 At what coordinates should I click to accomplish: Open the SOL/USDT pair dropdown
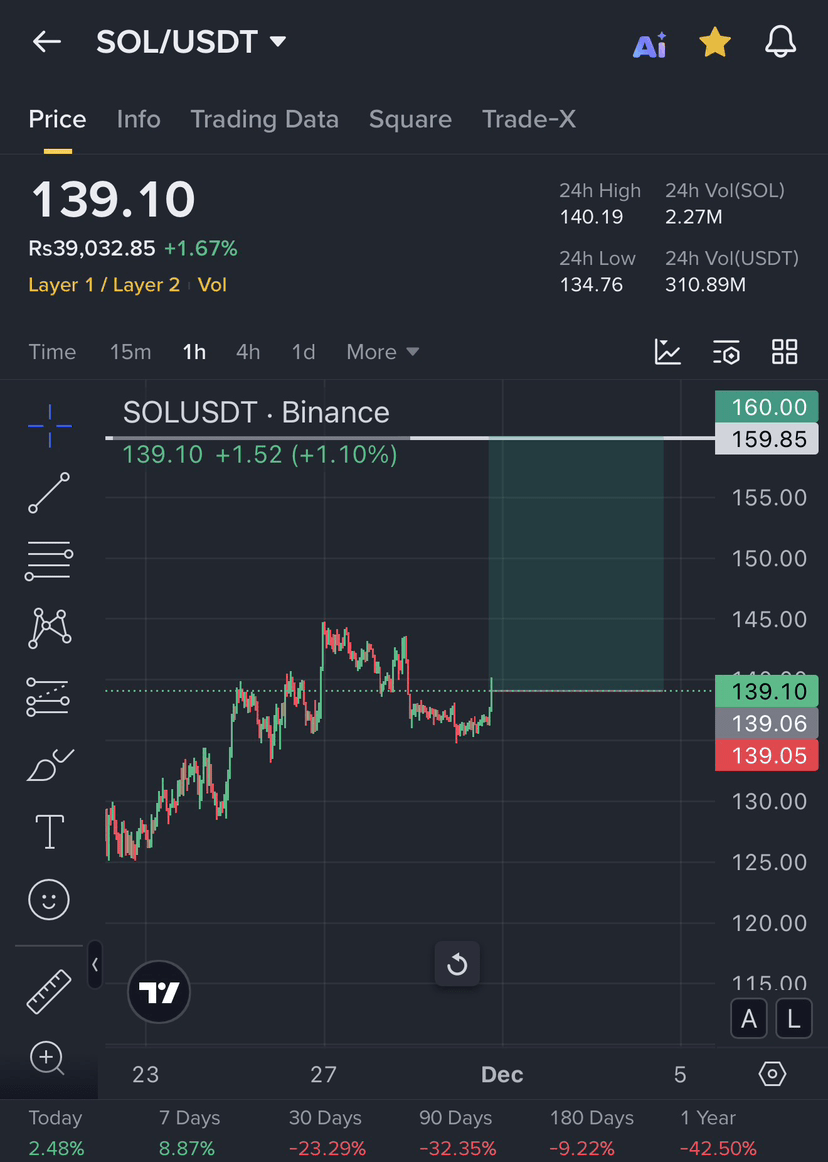point(191,42)
